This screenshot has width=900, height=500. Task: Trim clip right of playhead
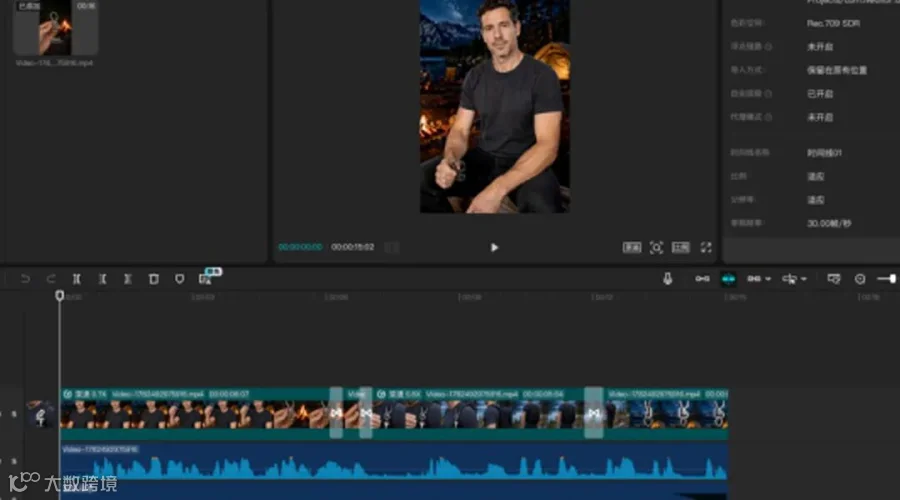click(x=127, y=279)
